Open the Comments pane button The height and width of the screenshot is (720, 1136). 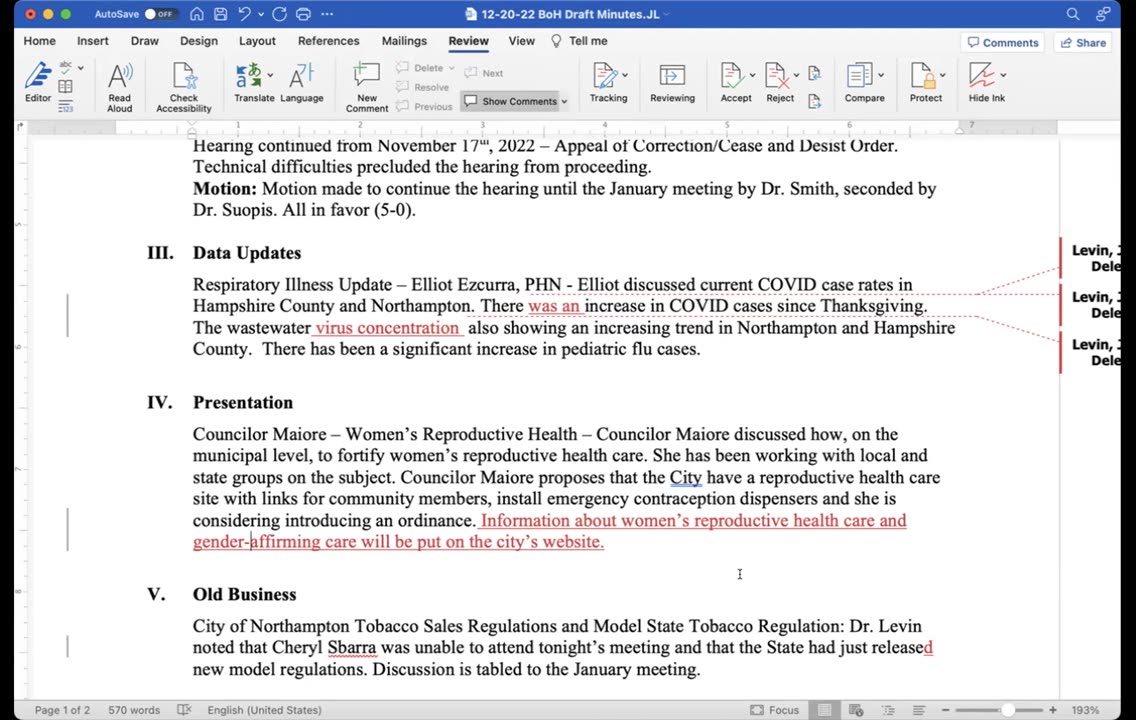pos(1003,43)
